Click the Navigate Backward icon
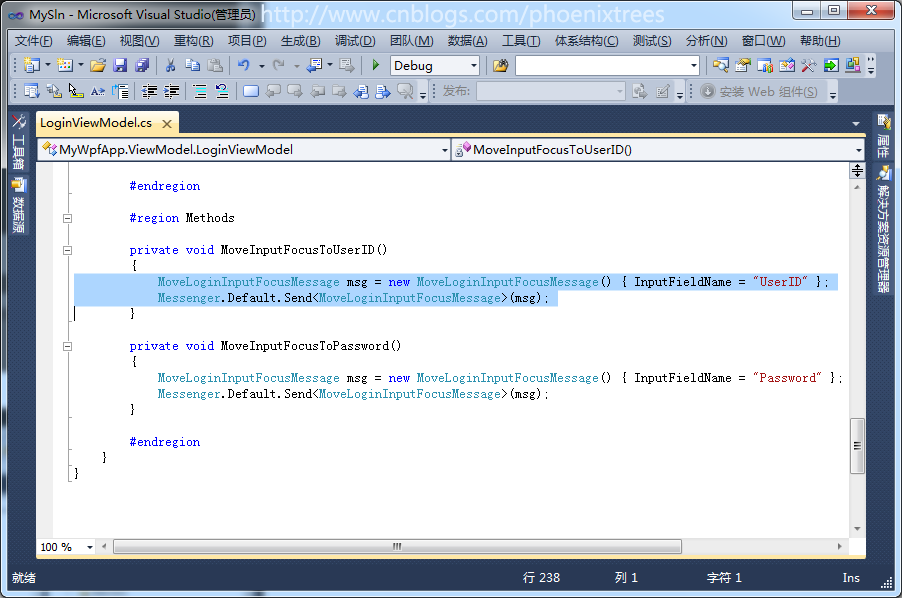The width and height of the screenshot is (902, 598). click(x=314, y=66)
